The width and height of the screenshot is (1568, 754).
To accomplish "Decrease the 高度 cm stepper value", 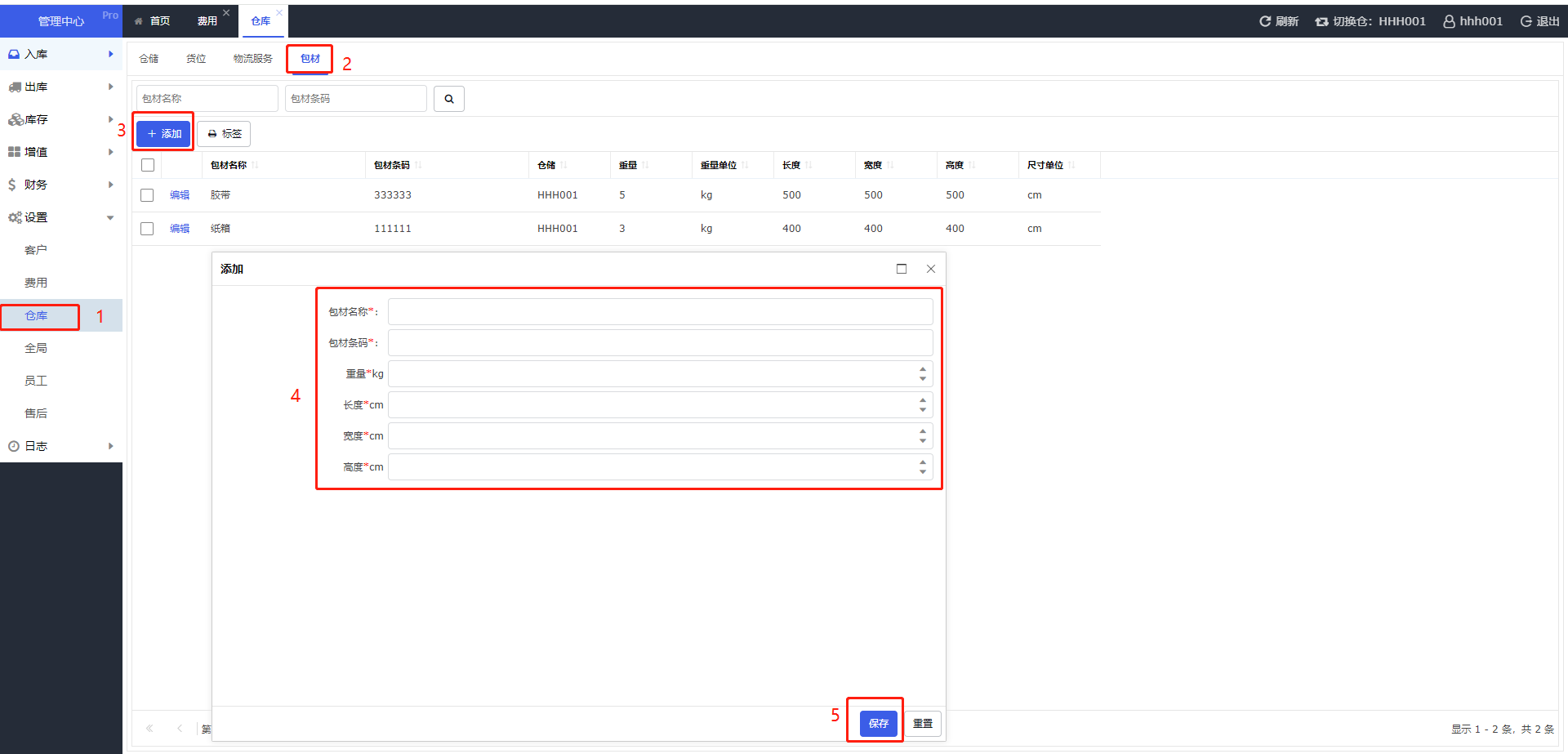I will [923, 472].
